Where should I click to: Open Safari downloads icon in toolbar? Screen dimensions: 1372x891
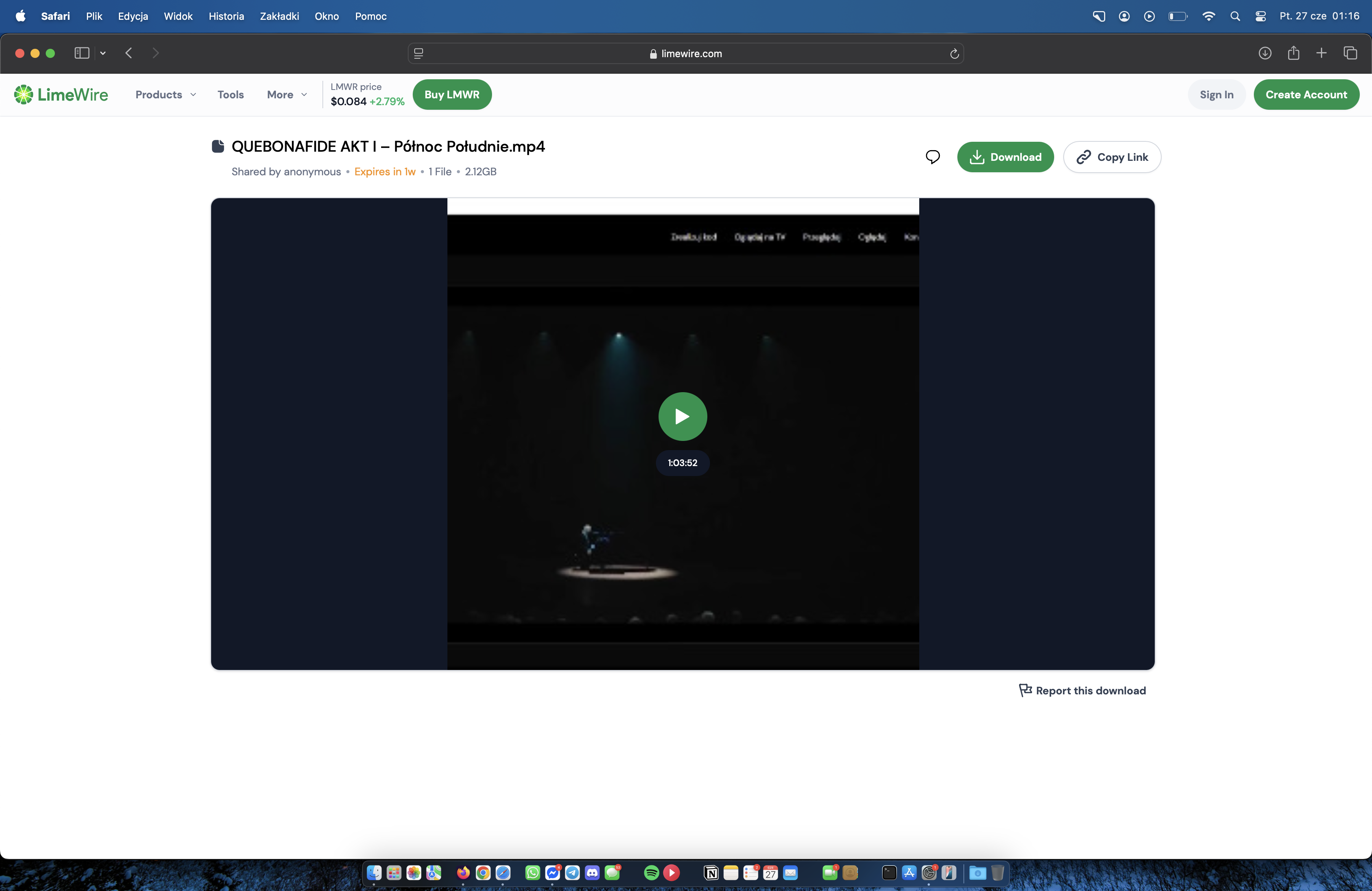[x=1265, y=53]
